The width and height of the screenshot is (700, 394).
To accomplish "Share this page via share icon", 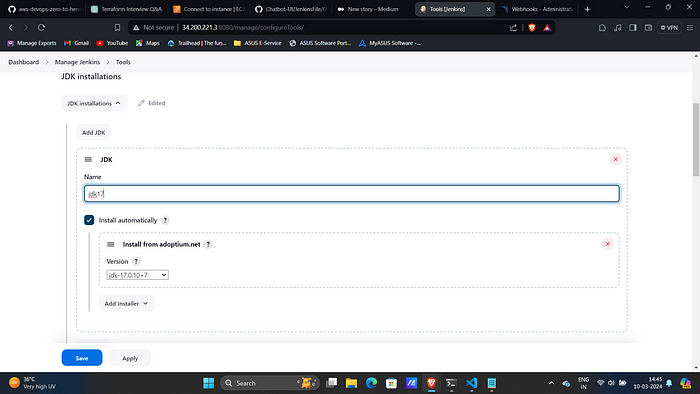I will (513, 28).
